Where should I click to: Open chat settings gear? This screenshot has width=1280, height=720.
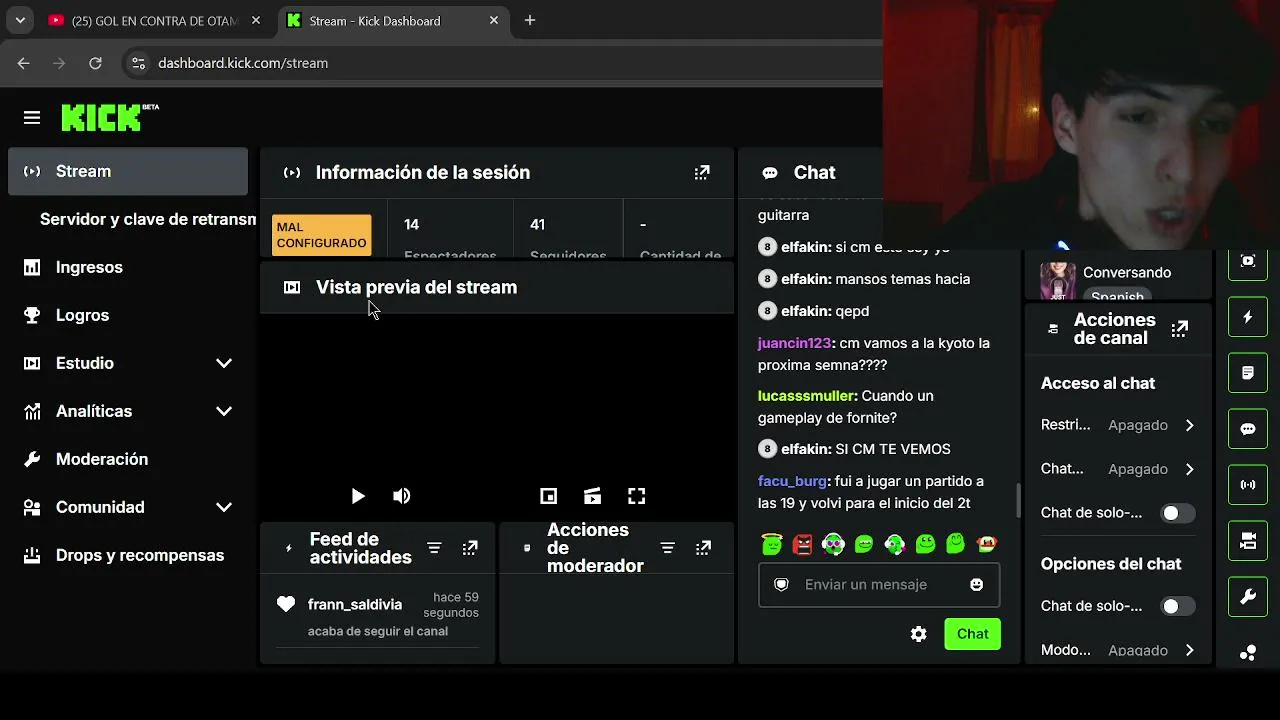[x=919, y=634]
